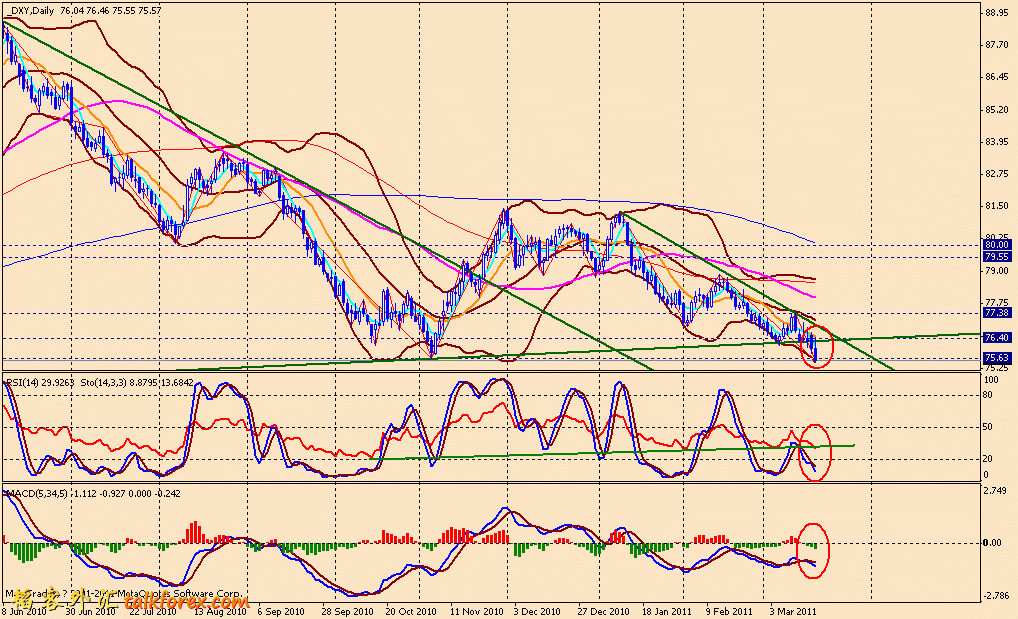
Task: Click the 30 Jun 2010 date label
Action: [92, 612]
